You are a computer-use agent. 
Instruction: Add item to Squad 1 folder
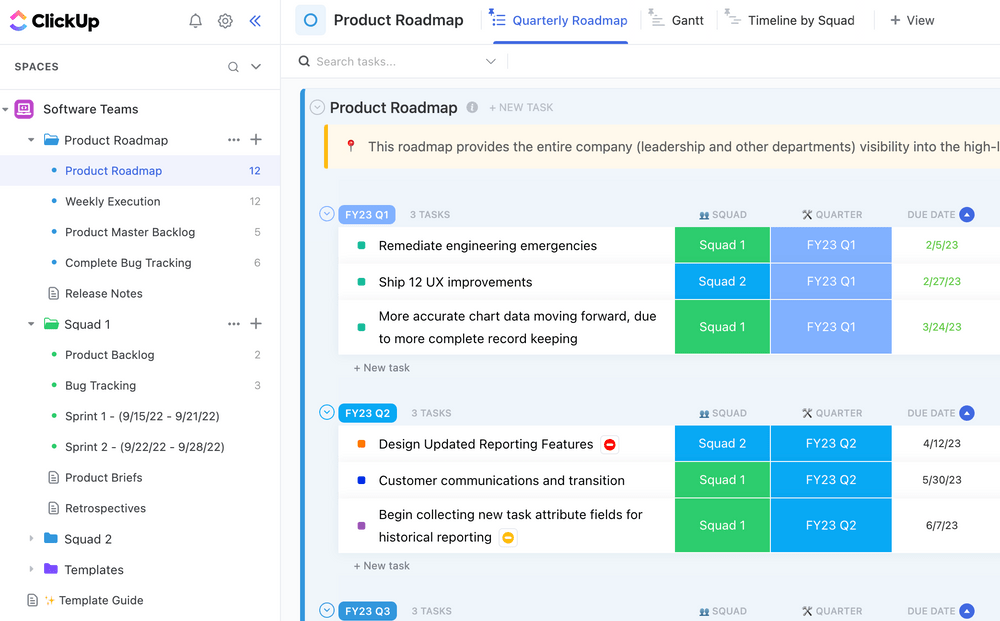click(256, 324)
